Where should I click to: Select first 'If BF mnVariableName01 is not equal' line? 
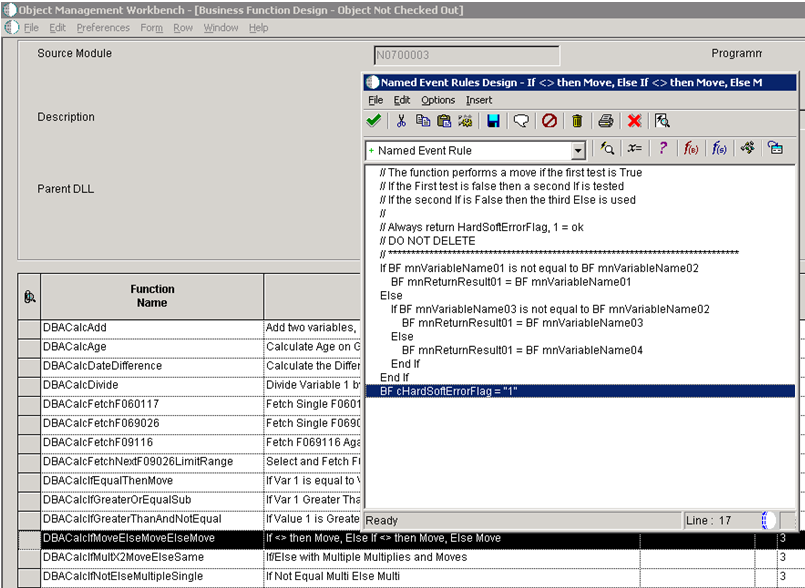click(x=539, y=268)
